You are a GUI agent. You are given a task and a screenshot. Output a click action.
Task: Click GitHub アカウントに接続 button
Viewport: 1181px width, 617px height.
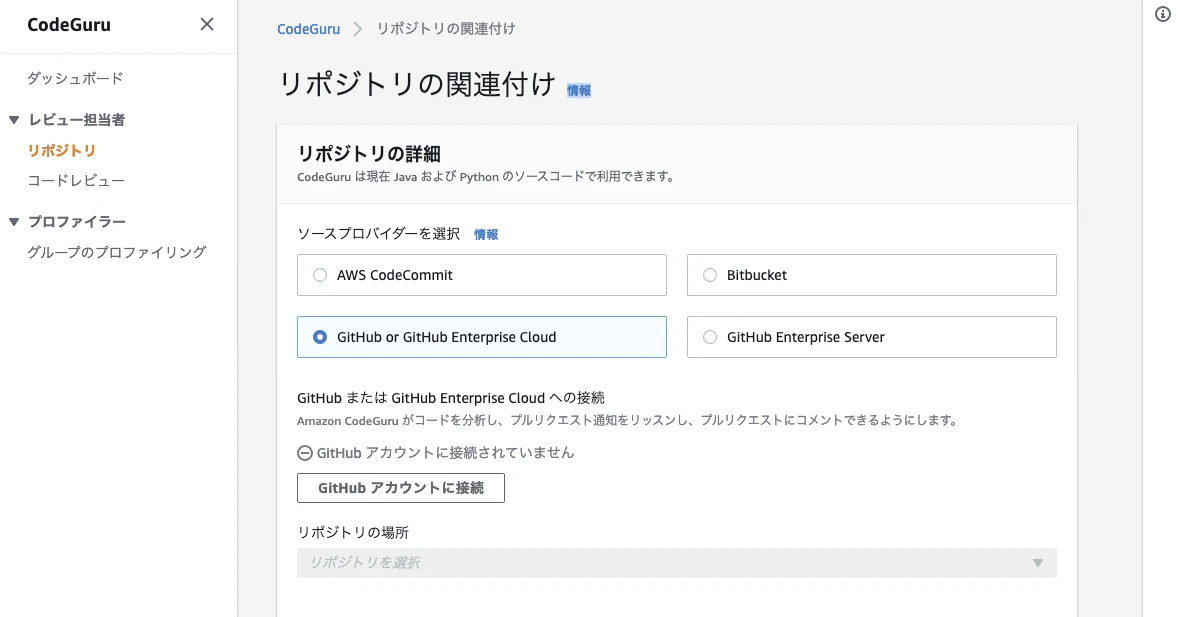401,488
